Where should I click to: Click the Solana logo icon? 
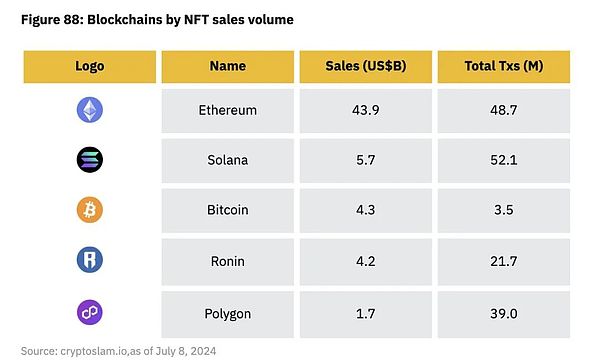[x=90, y=160]
